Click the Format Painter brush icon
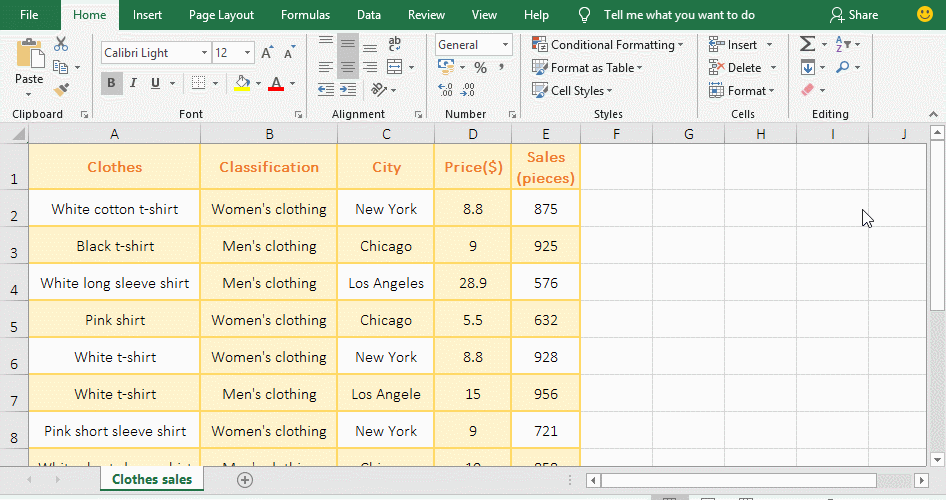 [x=61, y=90]
